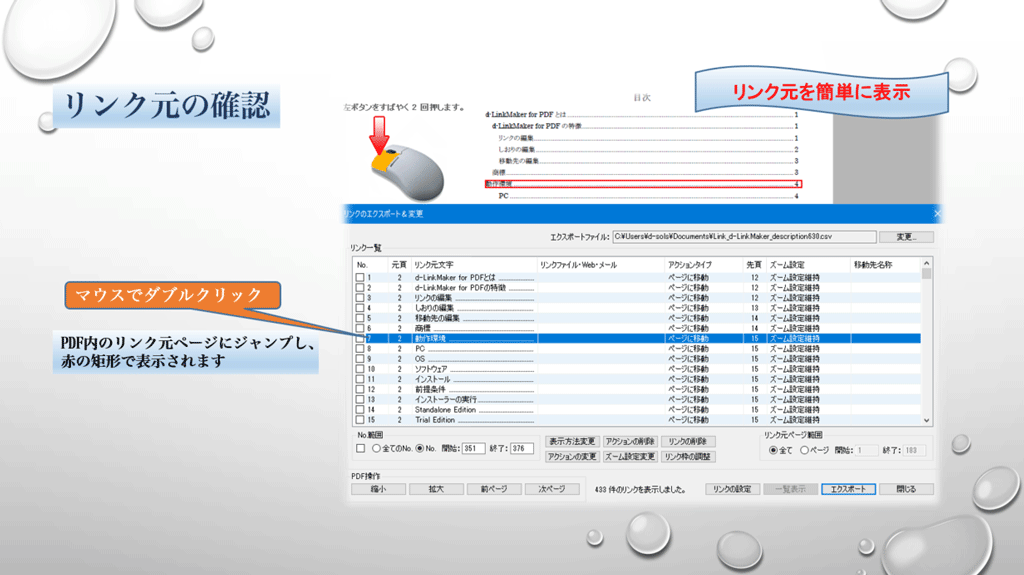Select the row 'Trial Edition'
Viewport: 1024px width, 575px height.
(x=637, y=420)
